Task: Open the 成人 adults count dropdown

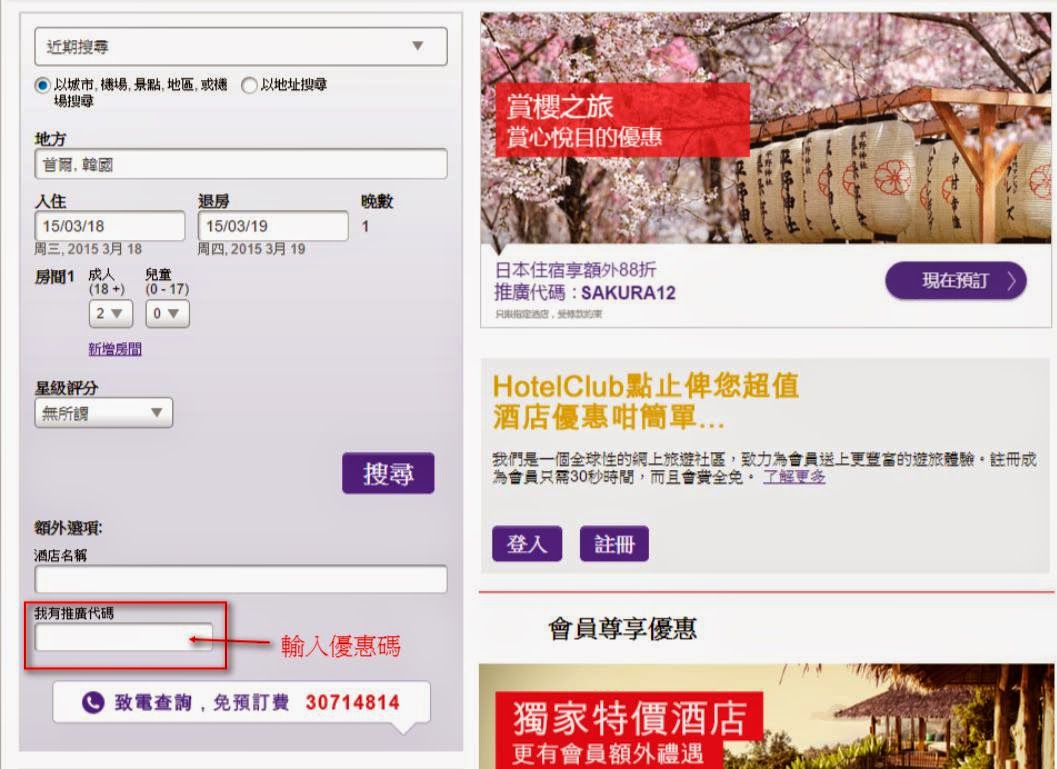Action: point(110,313)
